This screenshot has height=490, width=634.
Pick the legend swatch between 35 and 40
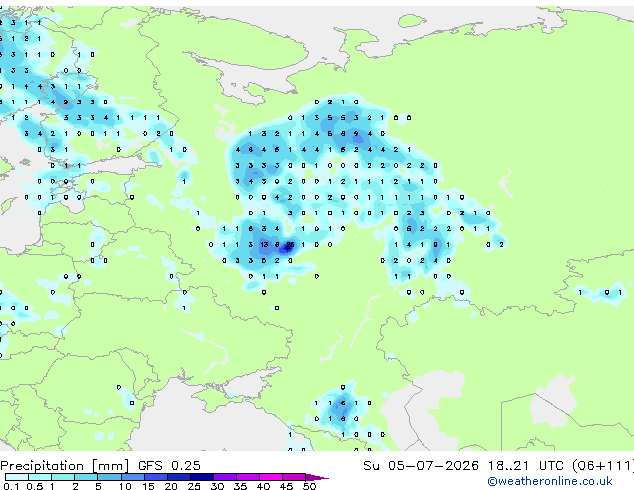(248, 477)
